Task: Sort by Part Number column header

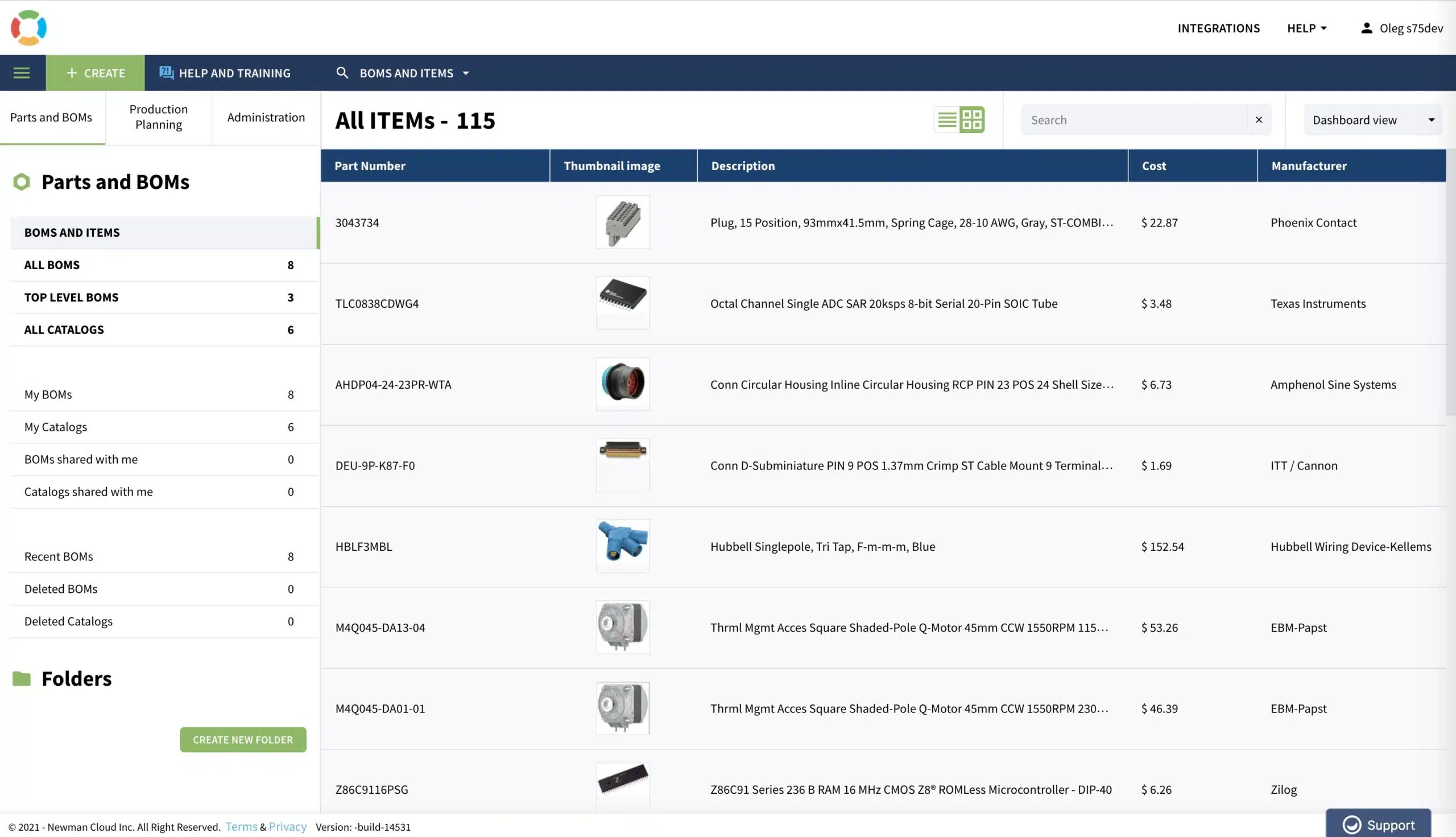Action: point(435,166)
